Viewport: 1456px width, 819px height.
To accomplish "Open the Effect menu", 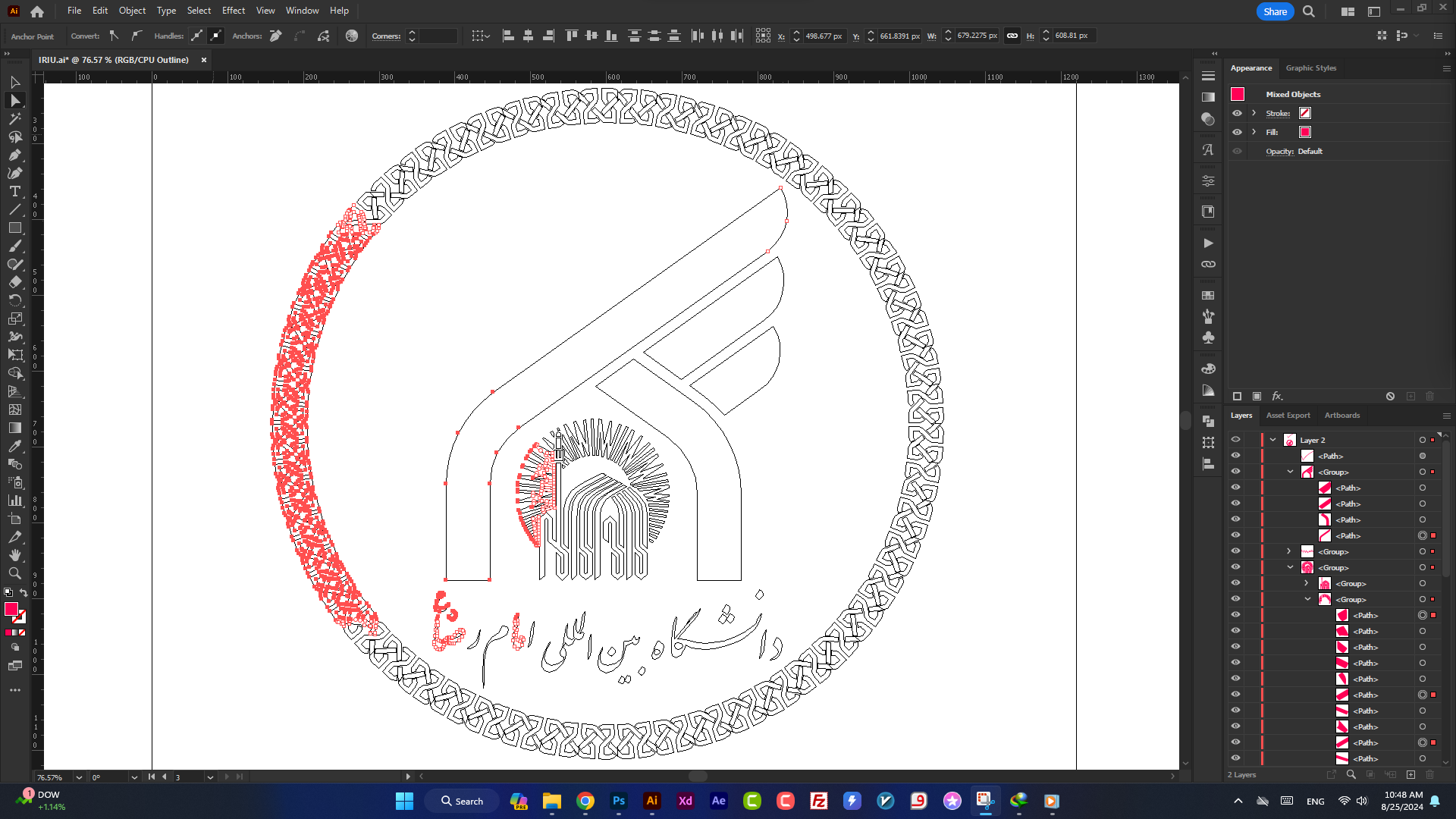I will point(234,11).
